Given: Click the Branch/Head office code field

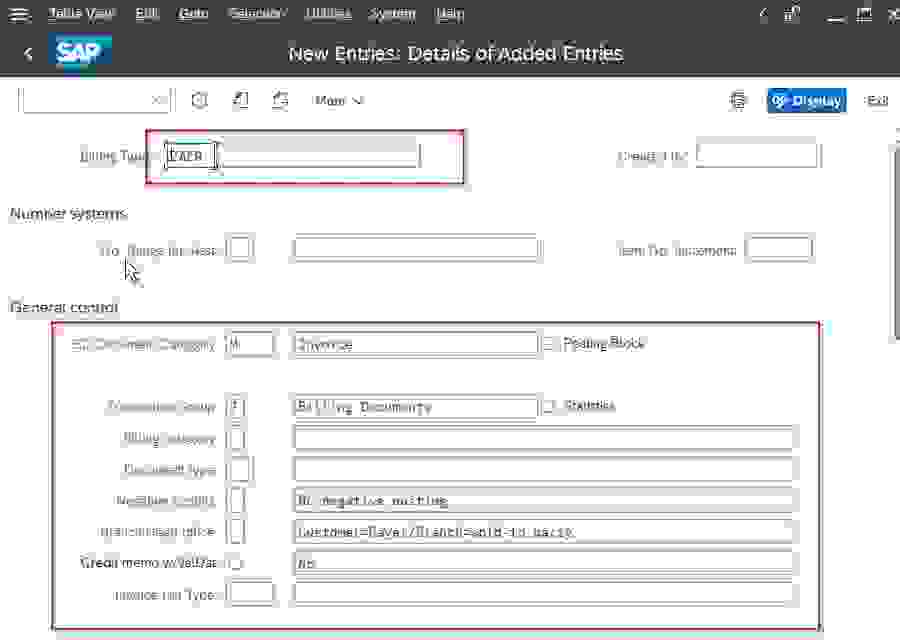Looking at the screenshot, I should [x=235, y=532].
